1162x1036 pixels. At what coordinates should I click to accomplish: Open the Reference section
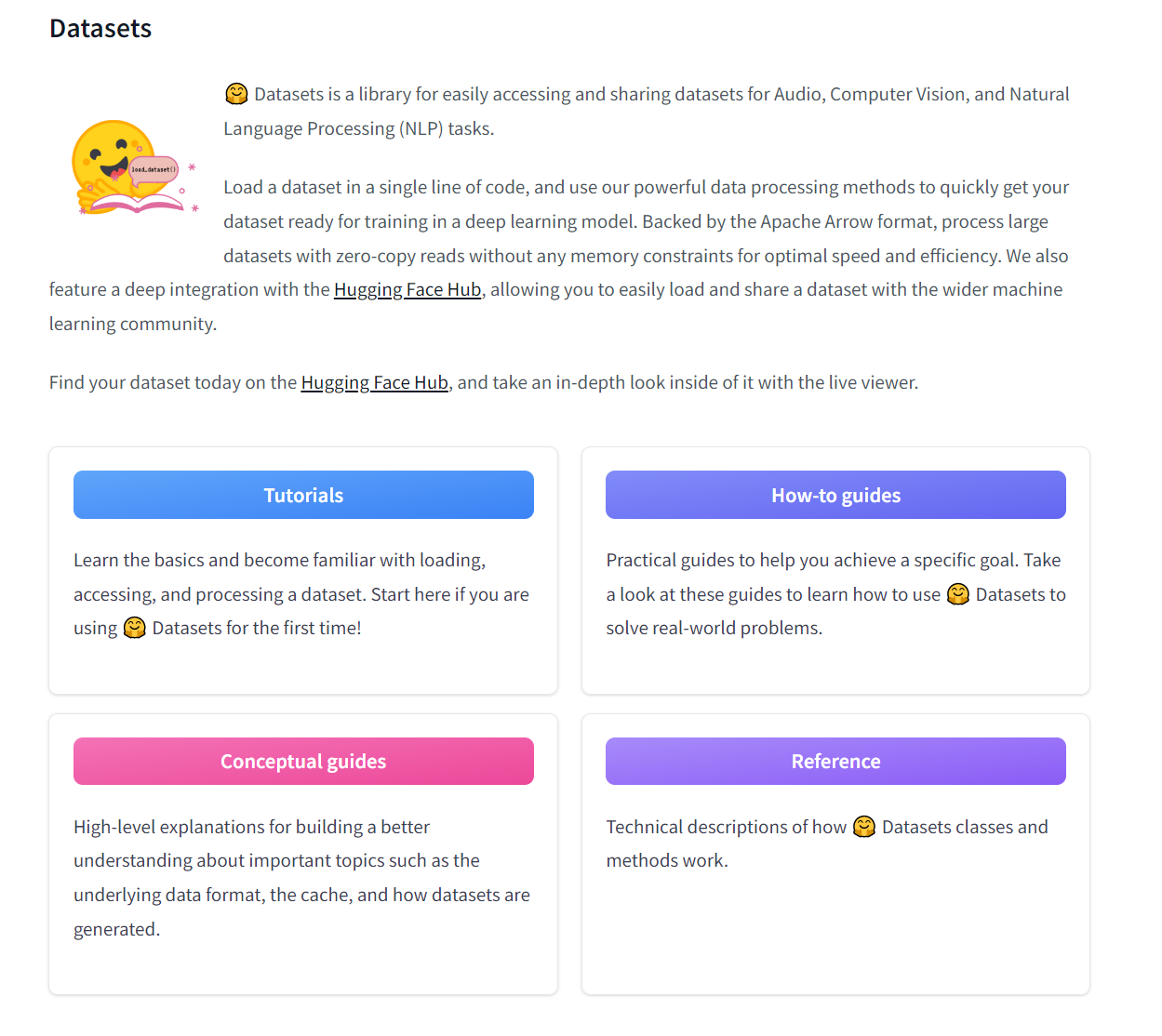point(835,761)
